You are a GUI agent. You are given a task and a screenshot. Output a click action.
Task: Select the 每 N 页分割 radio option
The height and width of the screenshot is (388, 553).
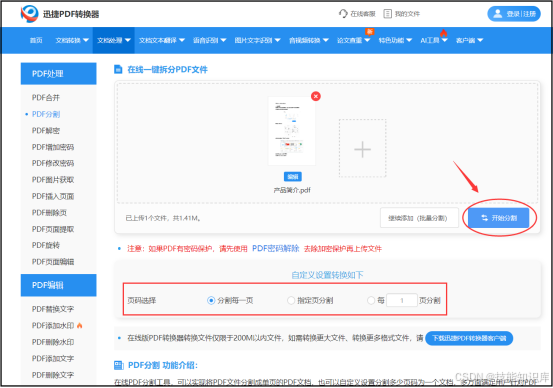[371, 301]
